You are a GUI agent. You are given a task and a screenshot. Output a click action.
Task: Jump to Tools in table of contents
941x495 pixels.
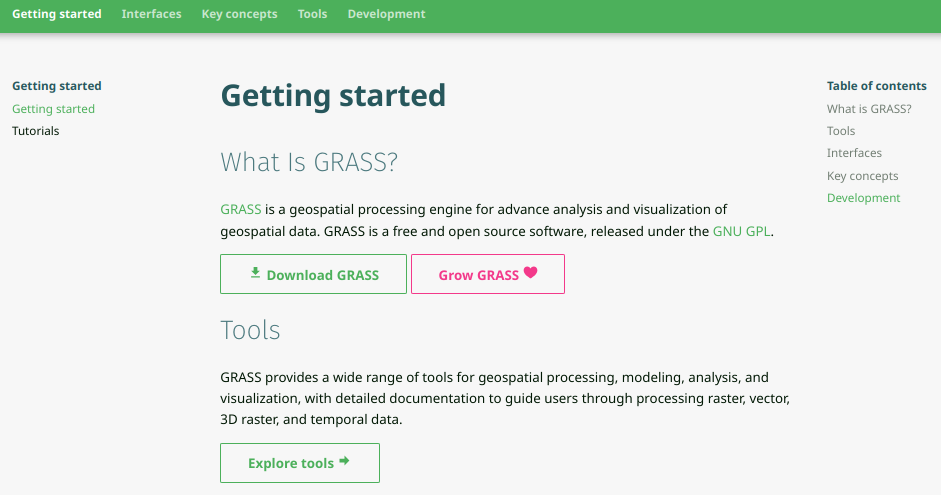coord(841,131)
